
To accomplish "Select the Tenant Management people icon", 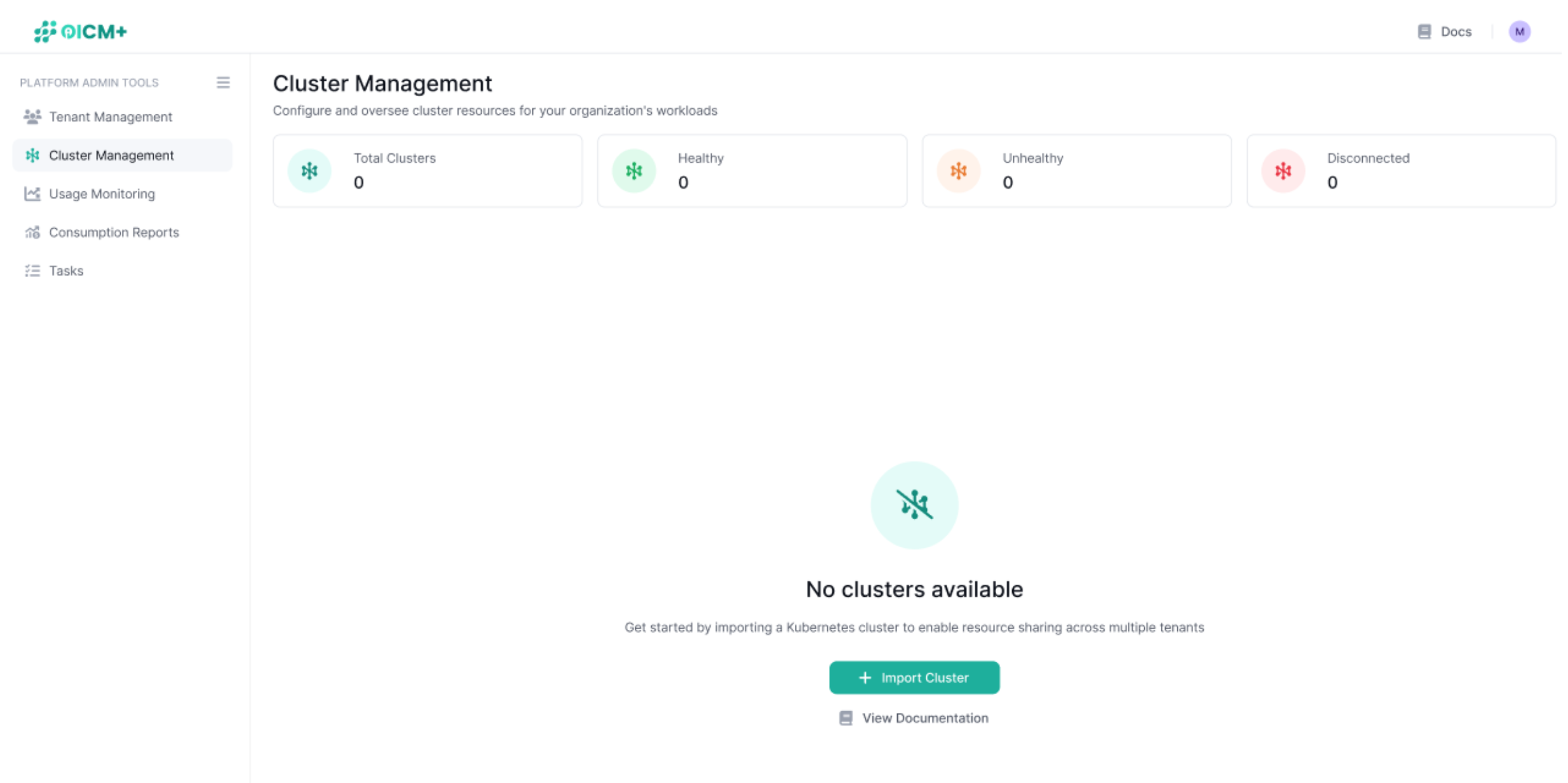I will [32, 116].
